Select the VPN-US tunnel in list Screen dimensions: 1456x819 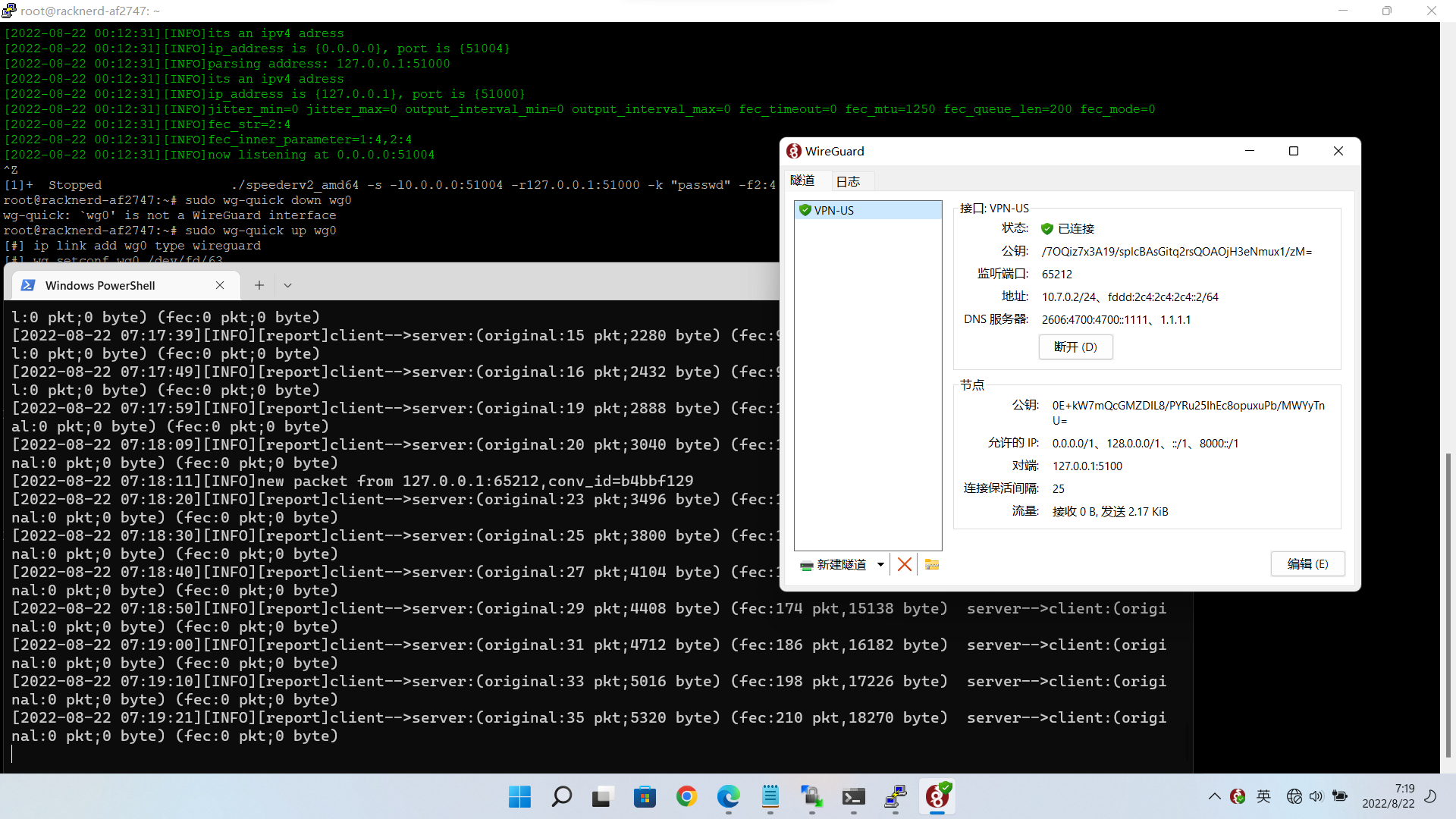click(x=868, y=210)
